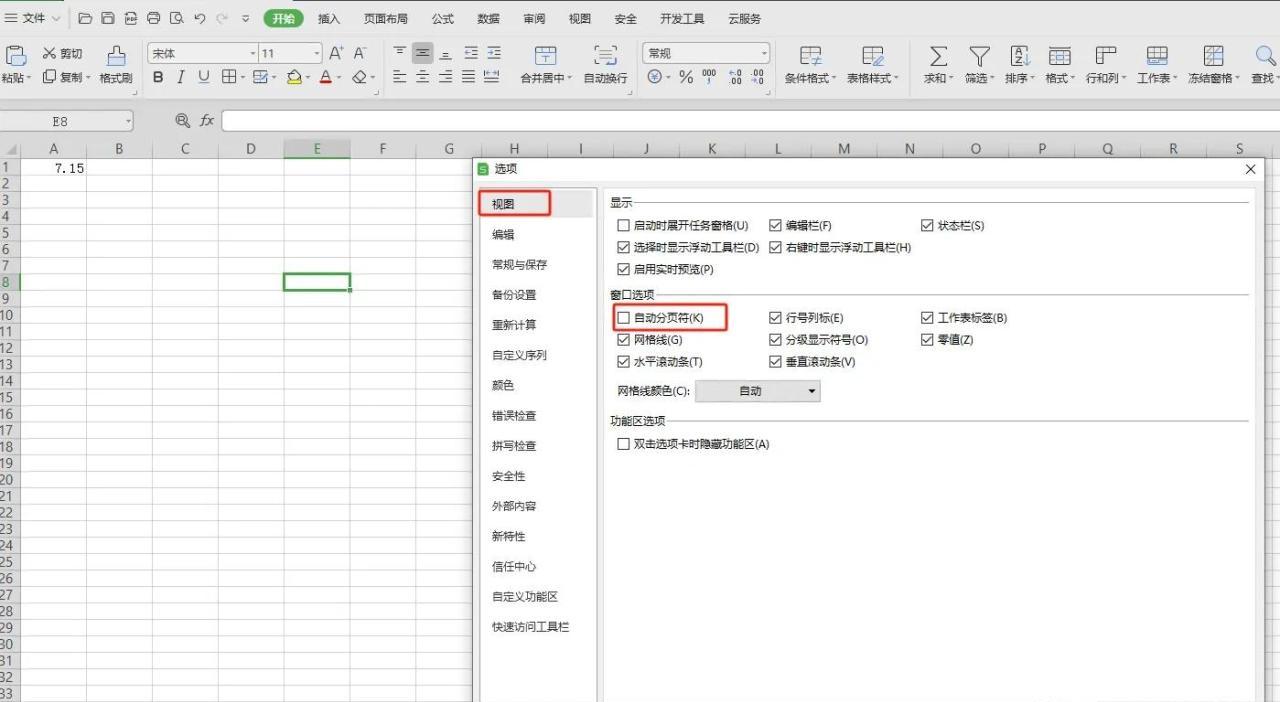The height and width of the screenshot is (702, 1280).
Task: Click the undo arrow icon
Action: pyautogui.click(x=200, y=18)
